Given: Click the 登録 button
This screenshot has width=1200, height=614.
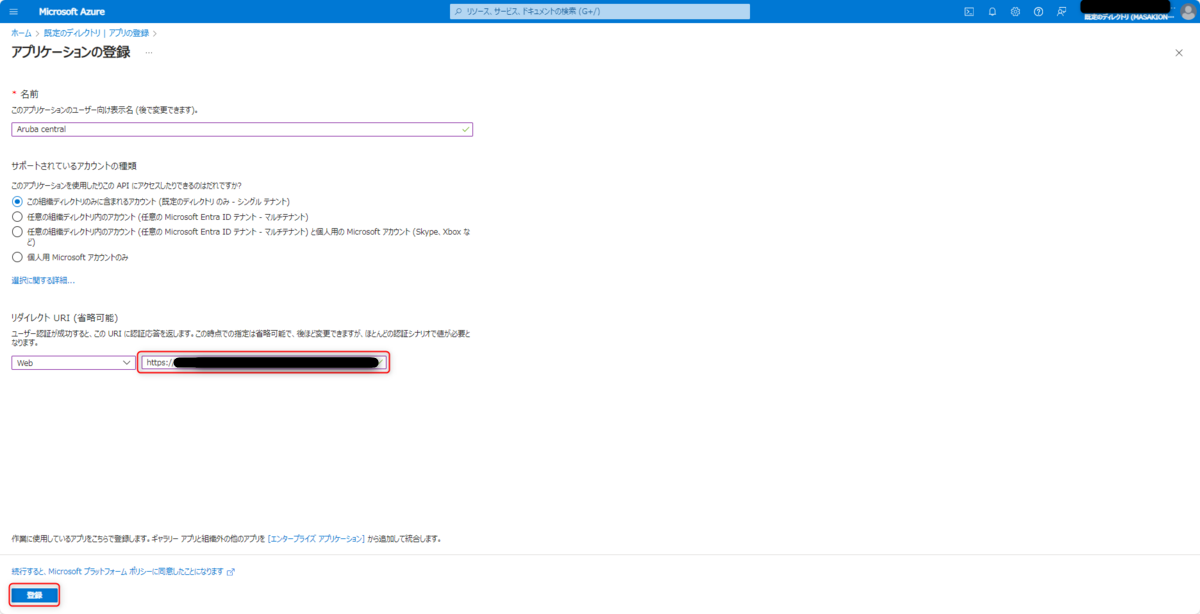Looking at the screenshot, I should click(35, 595).
